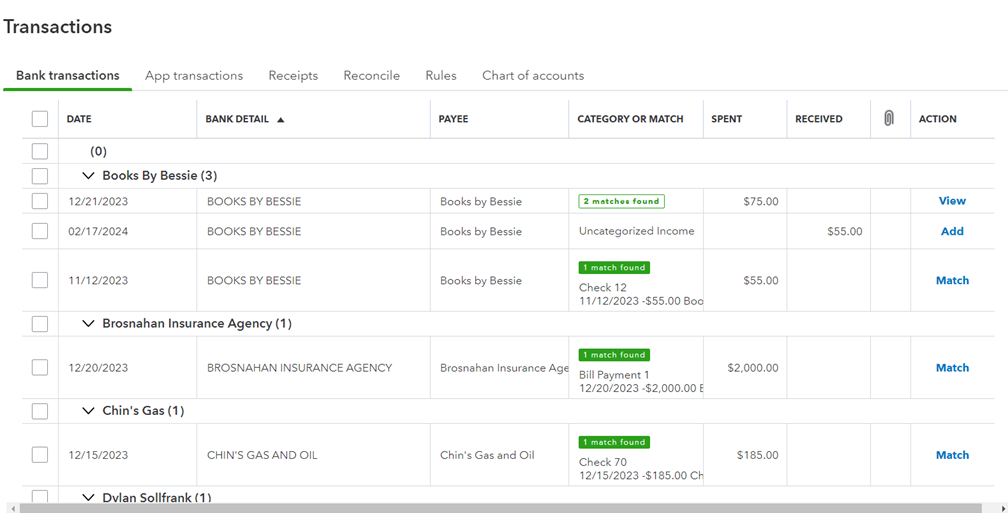Click the 1 match found badge for Check 70
This screenshot has width=1008, height=513.
614,442
